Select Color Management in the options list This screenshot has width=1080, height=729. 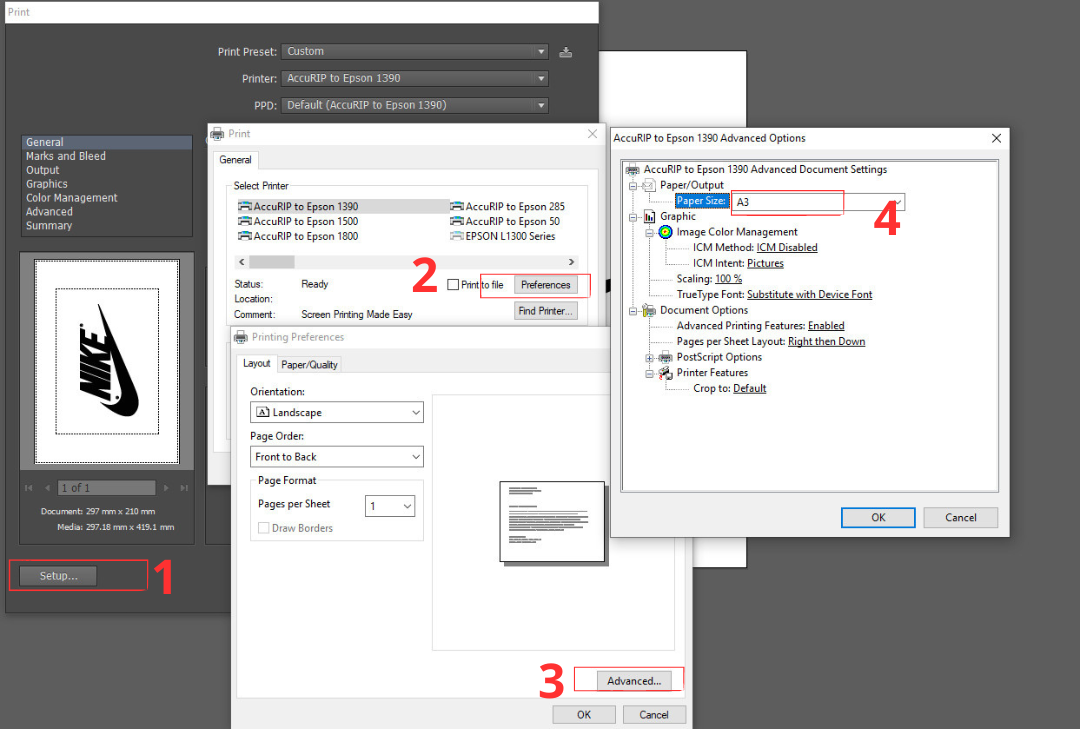click(72, 198)
